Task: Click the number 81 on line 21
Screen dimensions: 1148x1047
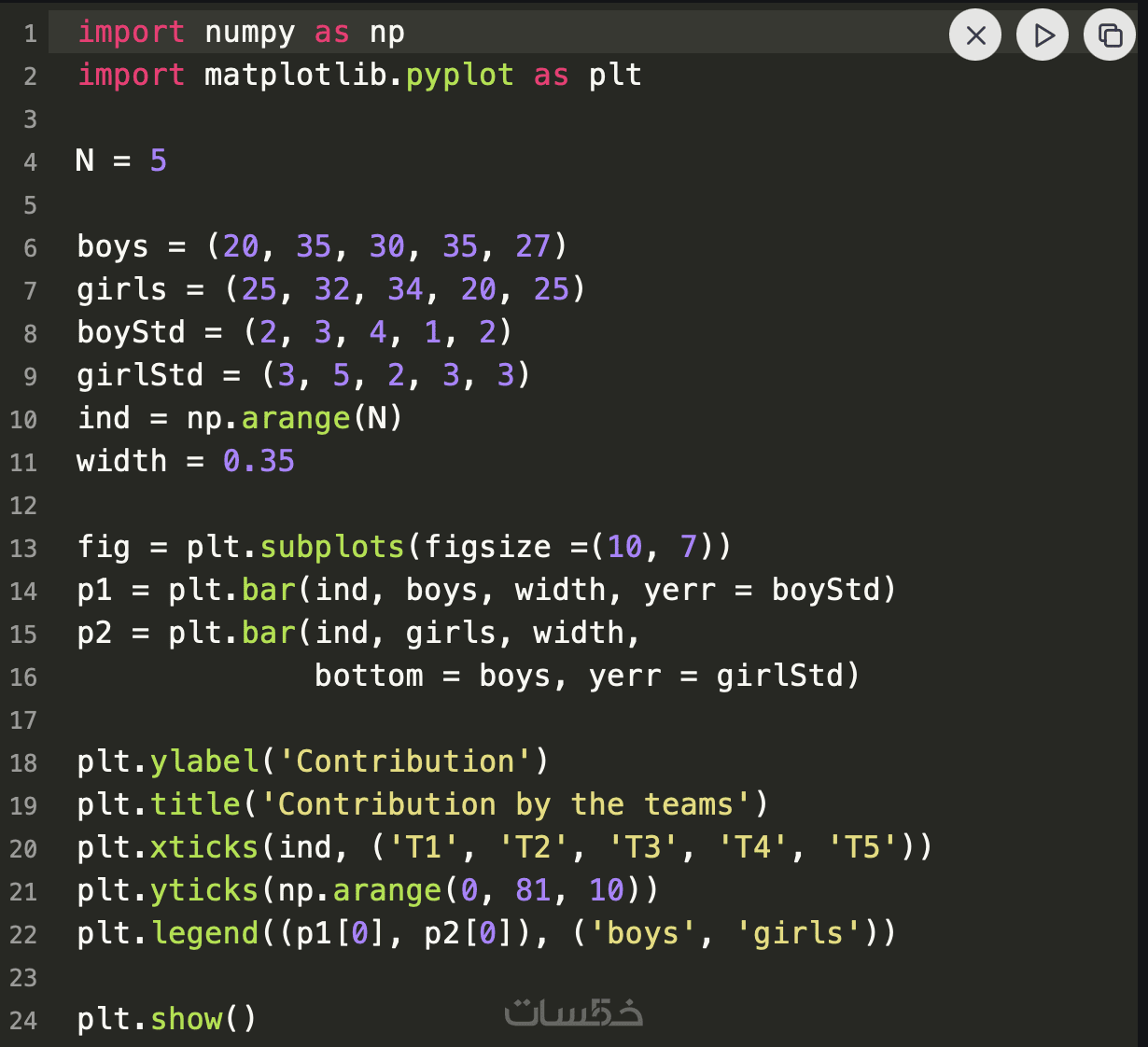Action: (x=533, y=890)
